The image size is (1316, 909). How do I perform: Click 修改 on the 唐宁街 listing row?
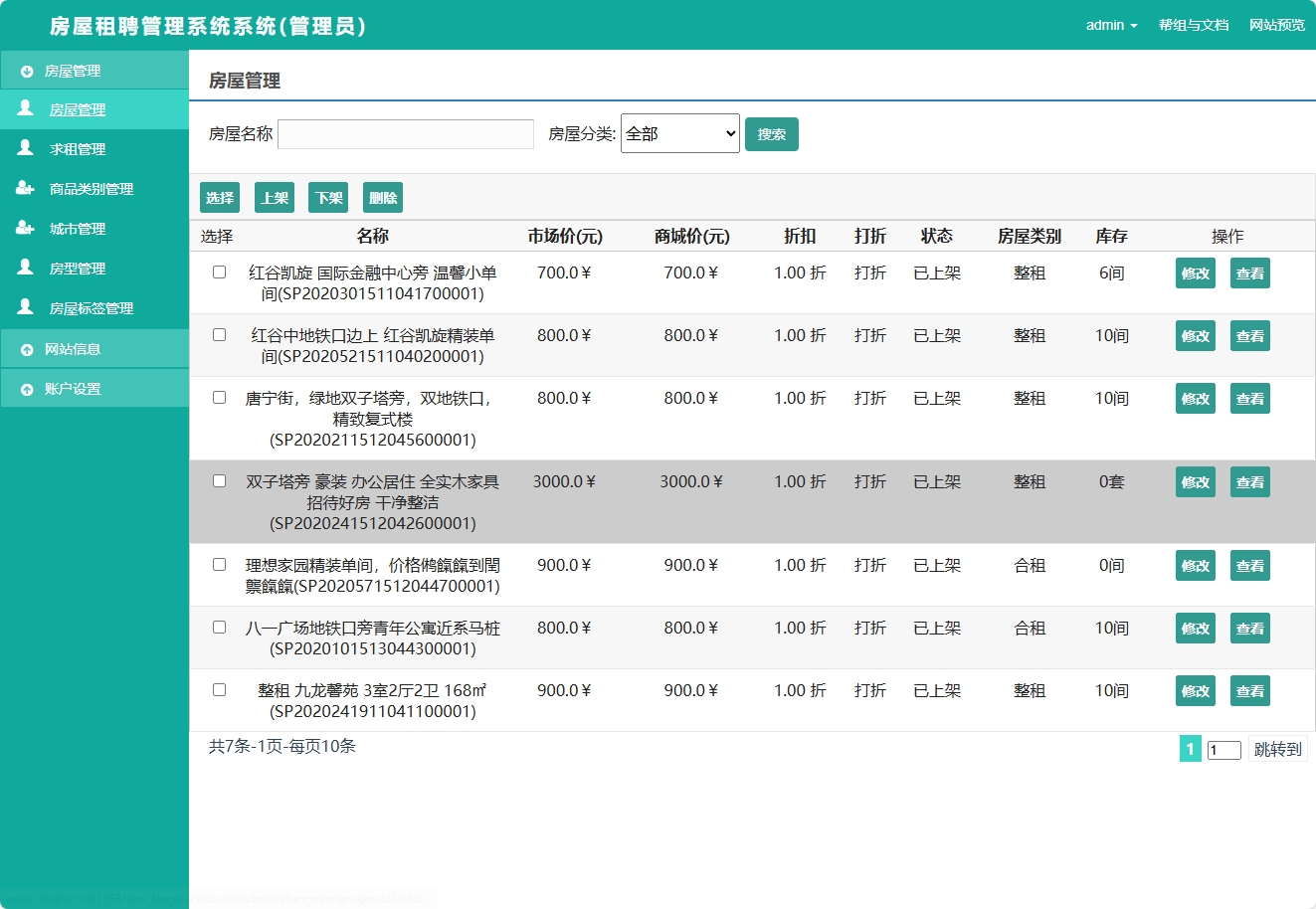(1194, 398)
